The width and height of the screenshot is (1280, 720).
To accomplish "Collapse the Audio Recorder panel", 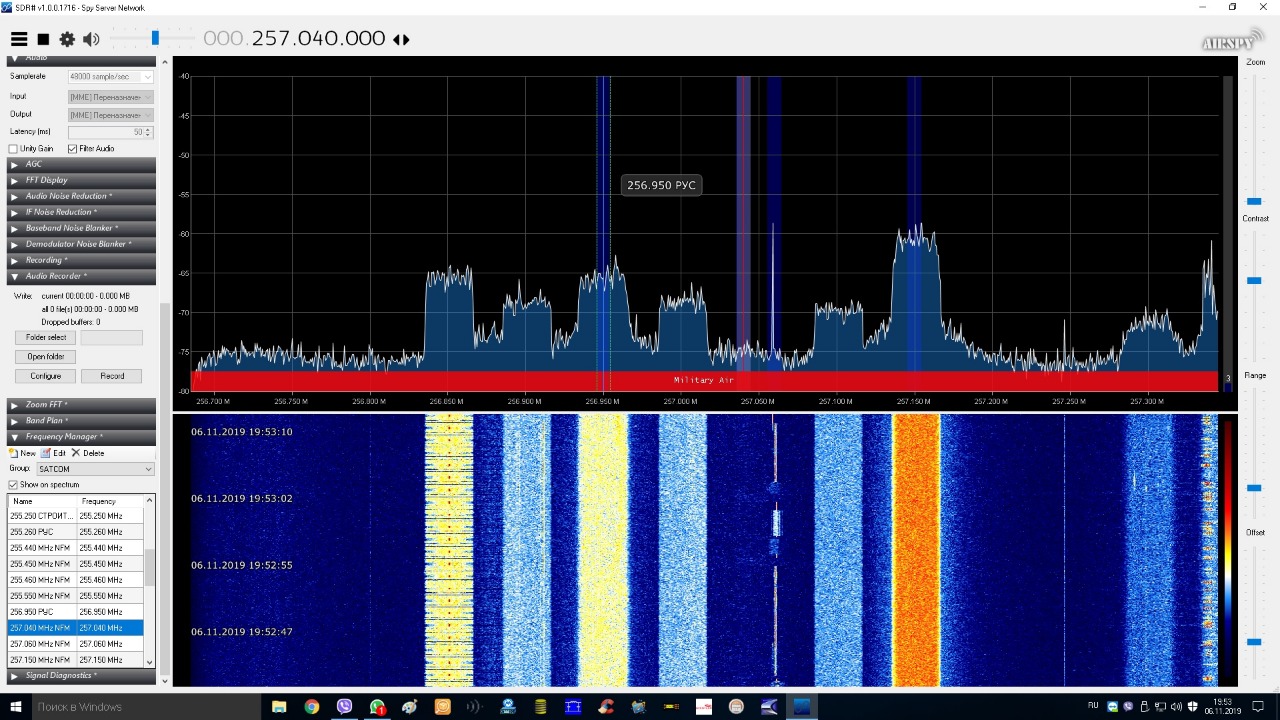I will click(81, 276).
